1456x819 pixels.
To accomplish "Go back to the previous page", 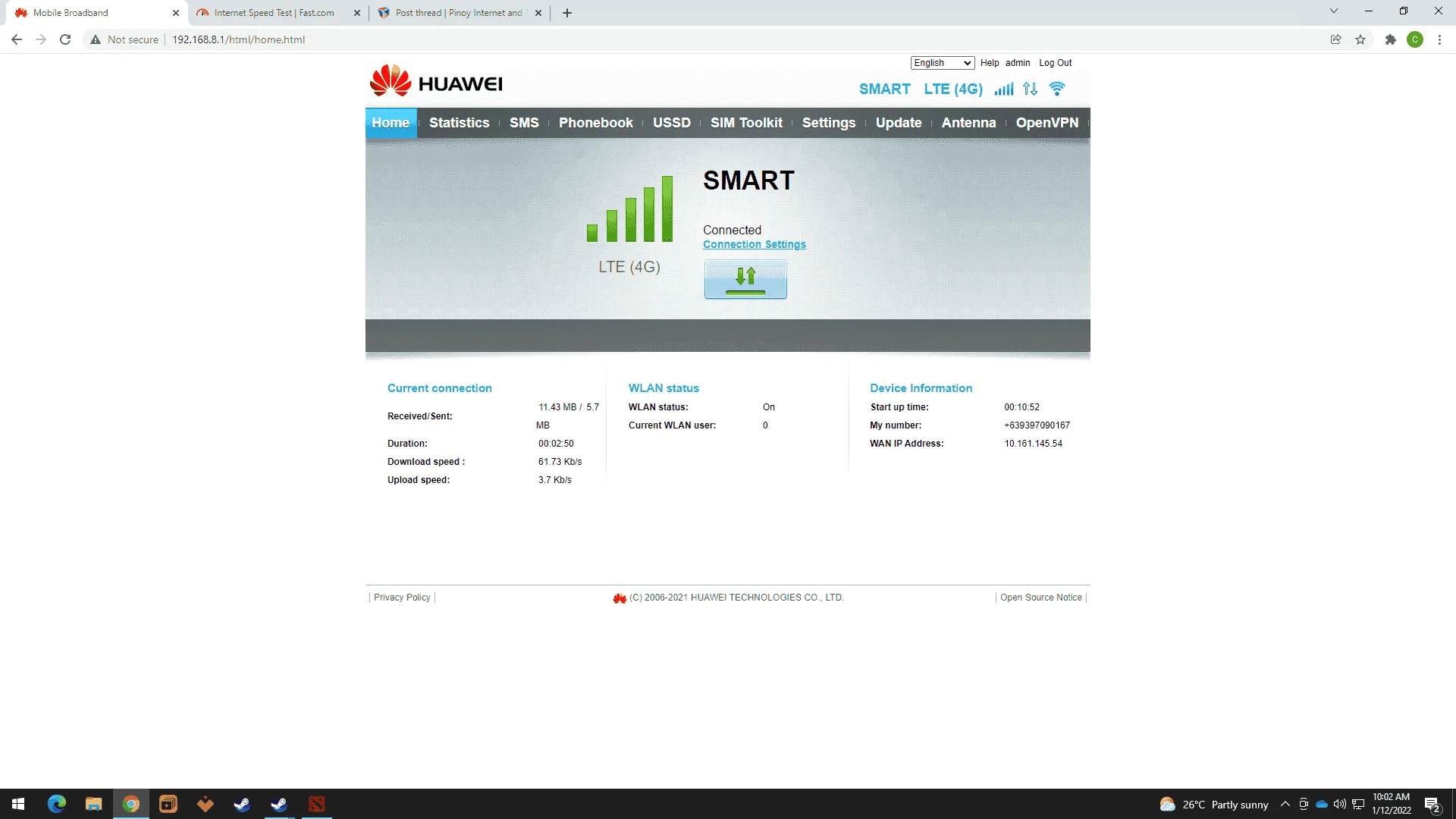I will [17, 39].
